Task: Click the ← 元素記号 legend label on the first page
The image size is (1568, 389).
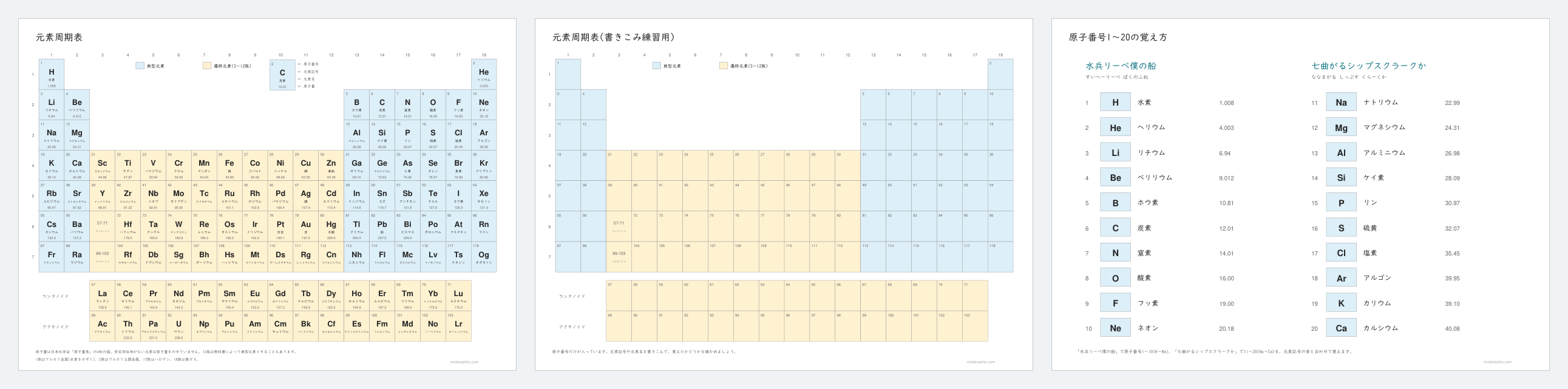Action: point(308,71)
